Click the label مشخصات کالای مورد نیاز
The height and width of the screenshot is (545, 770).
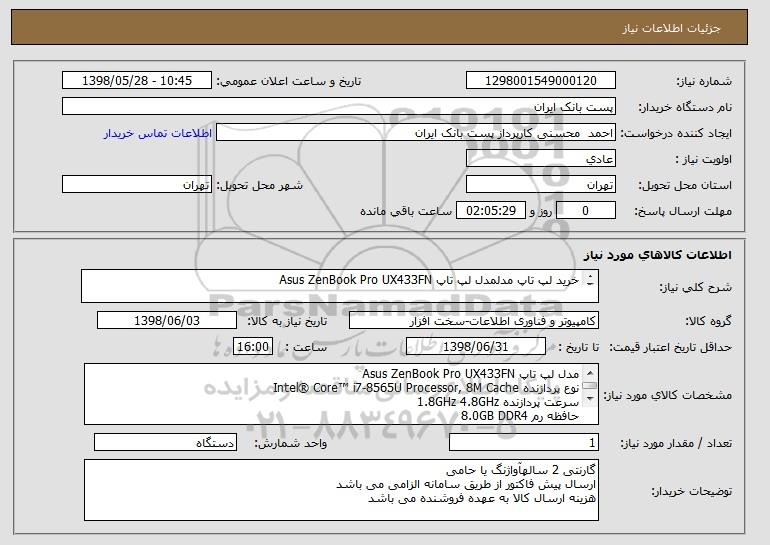(667, 395)
